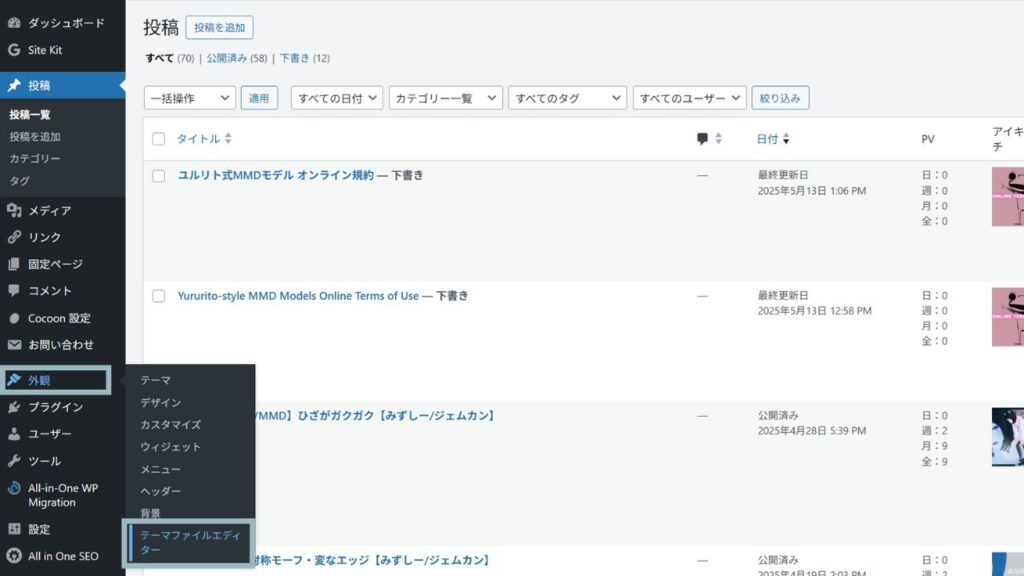This screenshot has height=576, width=1024.
Task: Click the 適用 apply button
Action: [x=259, y=98]
